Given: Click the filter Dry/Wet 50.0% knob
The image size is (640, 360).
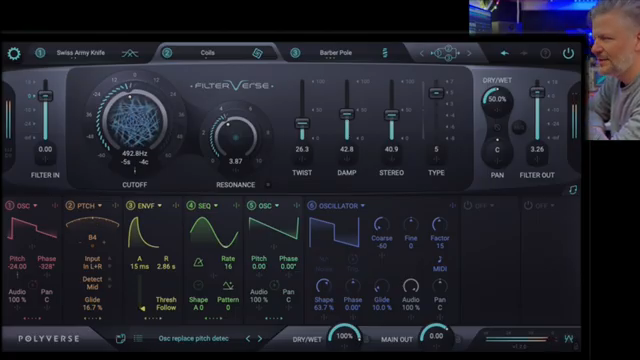Looking at the screenshot, I should [497, 100].
